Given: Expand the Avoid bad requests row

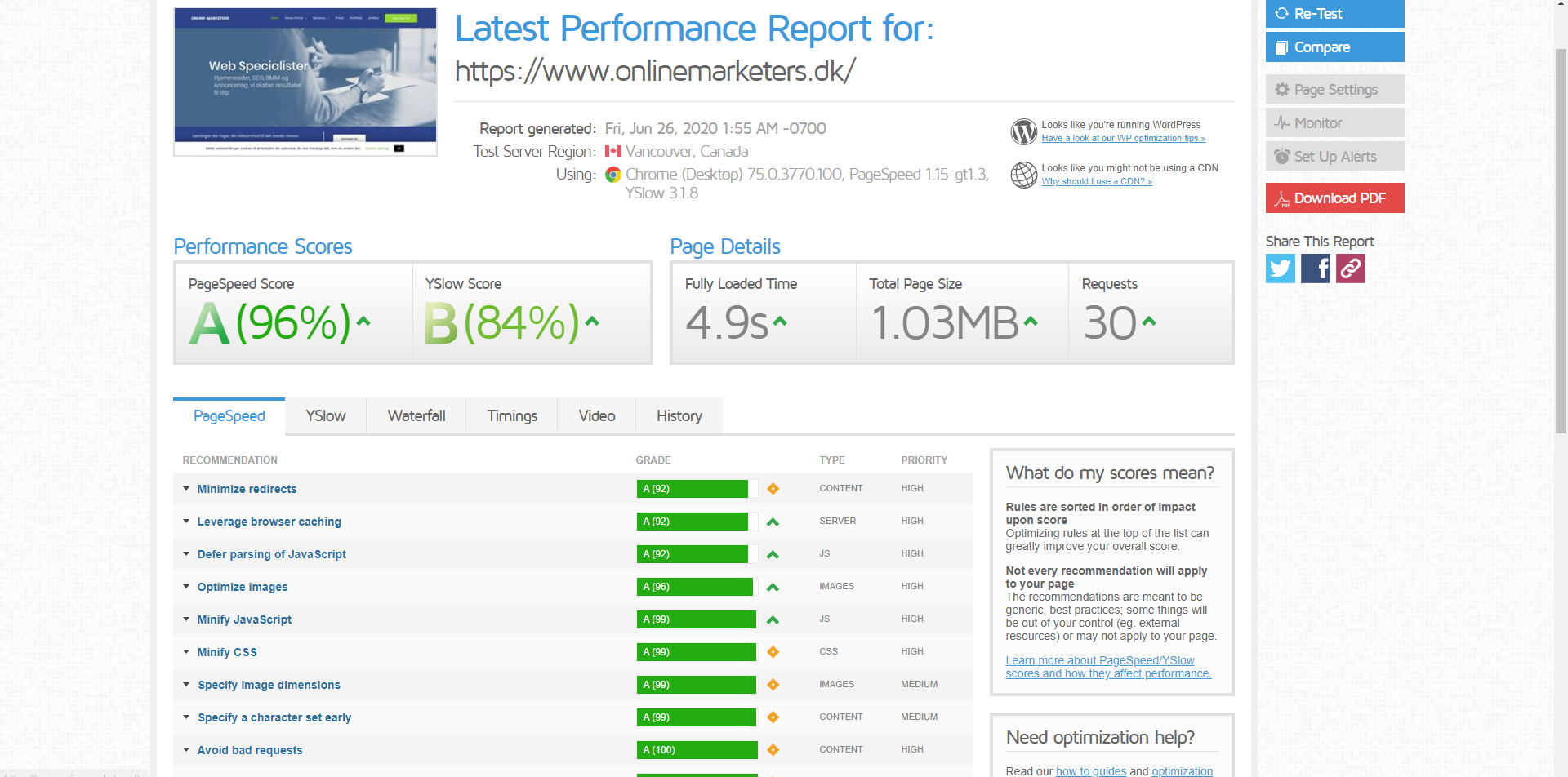Looking at the screenshot, I should (x=249, y=750).
